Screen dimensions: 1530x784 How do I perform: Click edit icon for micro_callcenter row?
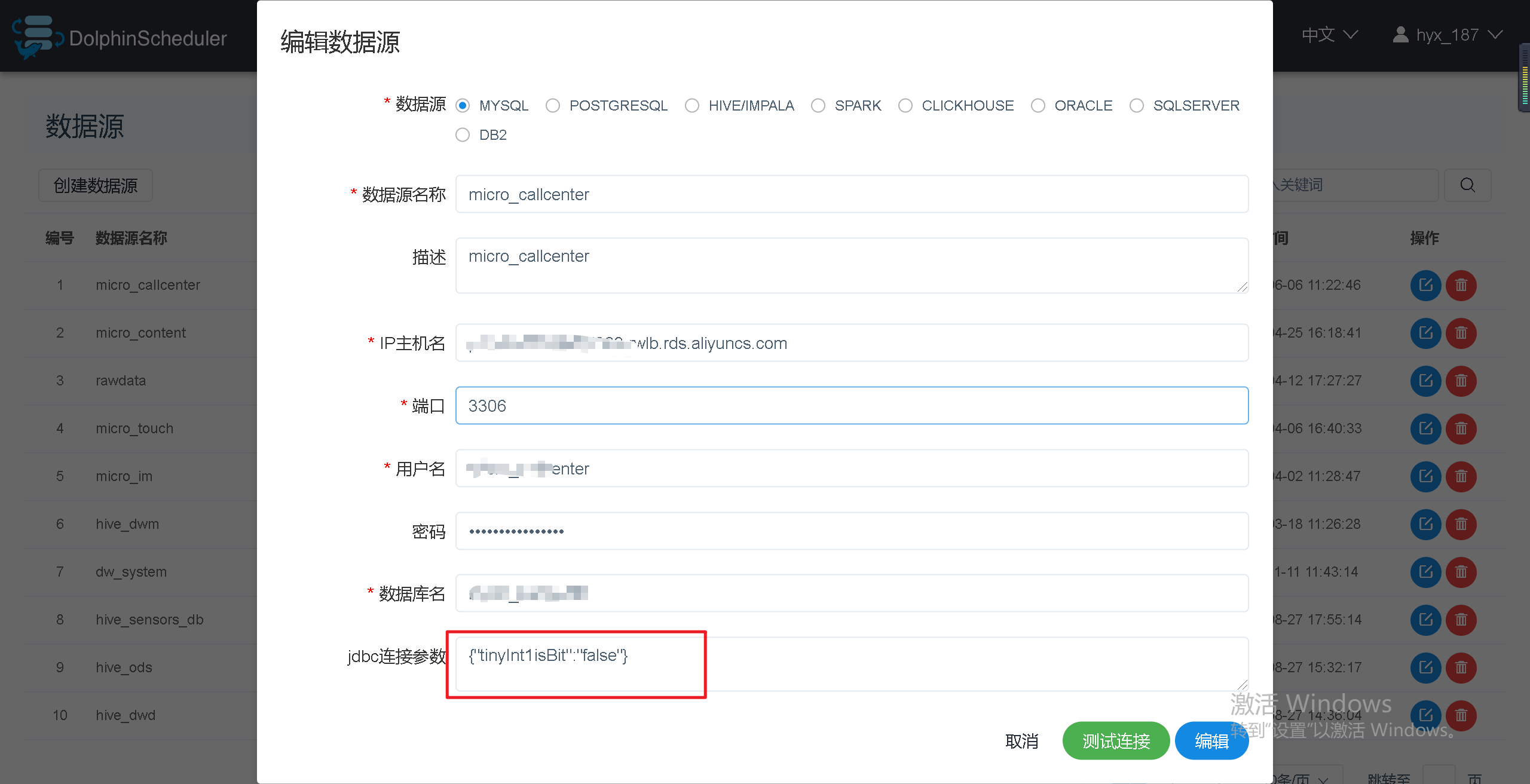point(1426,285)
